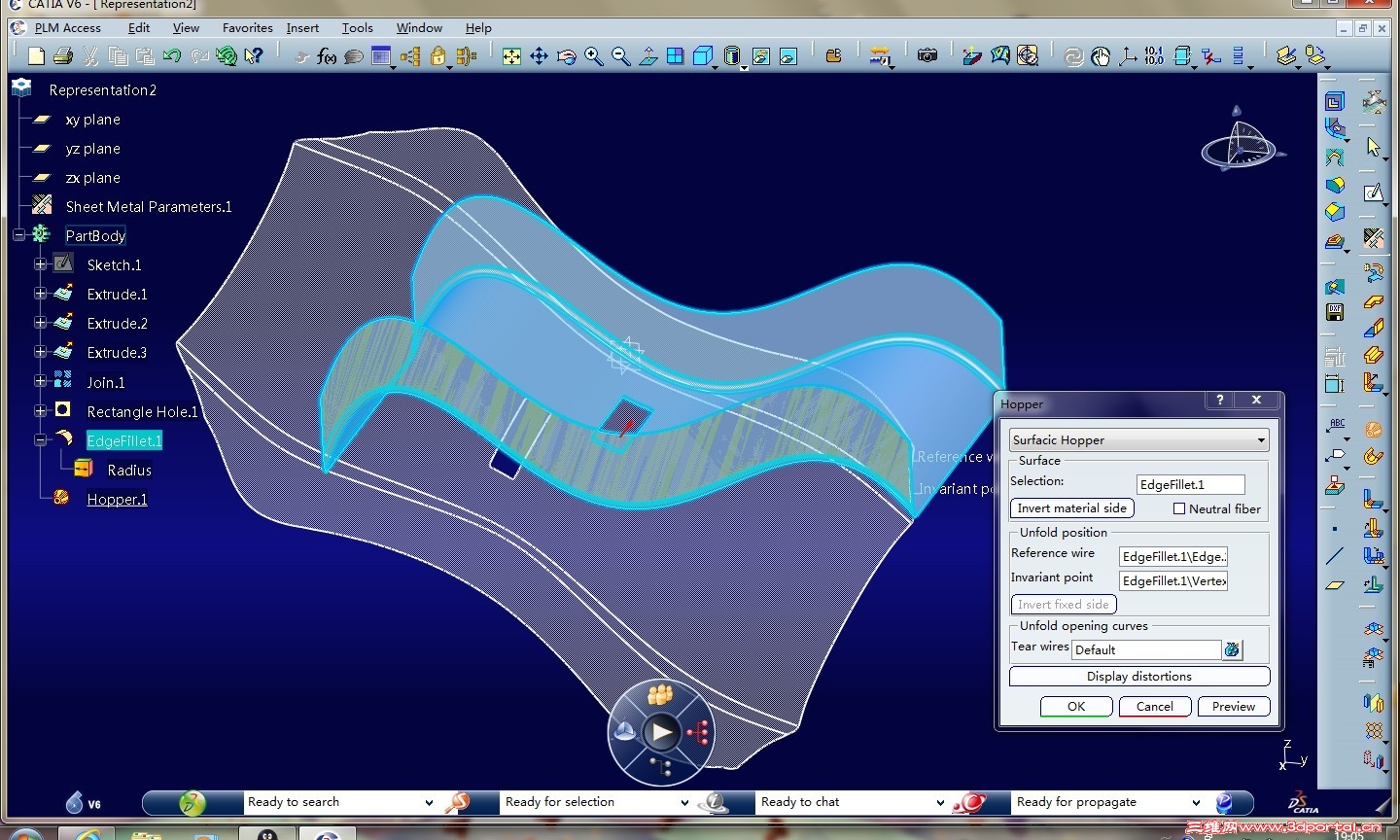The height and width of the screenshot is (840, 1400).
Task: Select the Pan view tool
Action: (x=539, y=56)
